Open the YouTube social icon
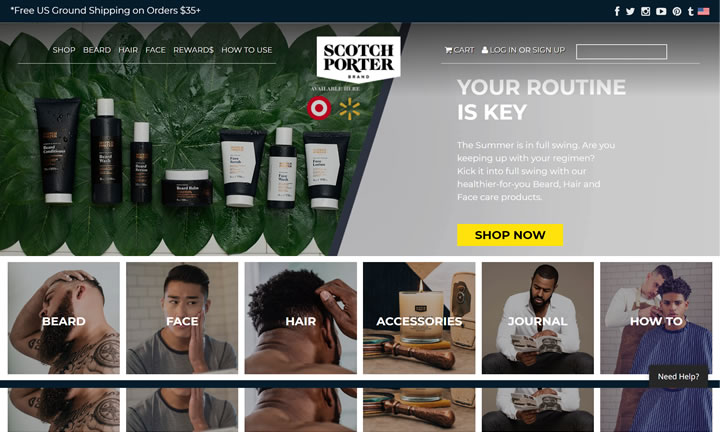Screen dimensions: 720x432 (x=661, y=11)
